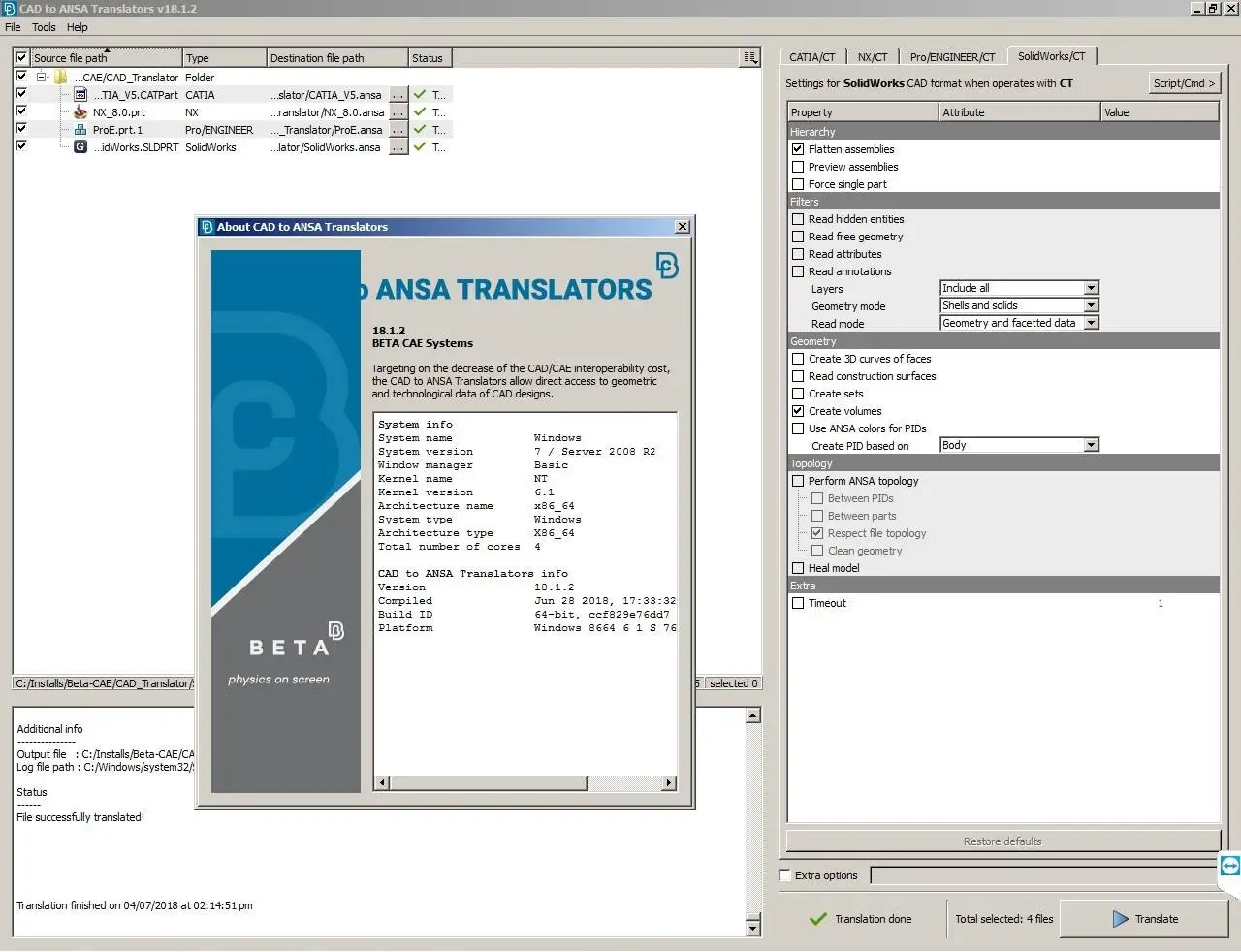Close the About CAD to ANSA Translators dialog
This screenshot has width=1241, height=952.
pyautogui.click(x=683, y=227)
